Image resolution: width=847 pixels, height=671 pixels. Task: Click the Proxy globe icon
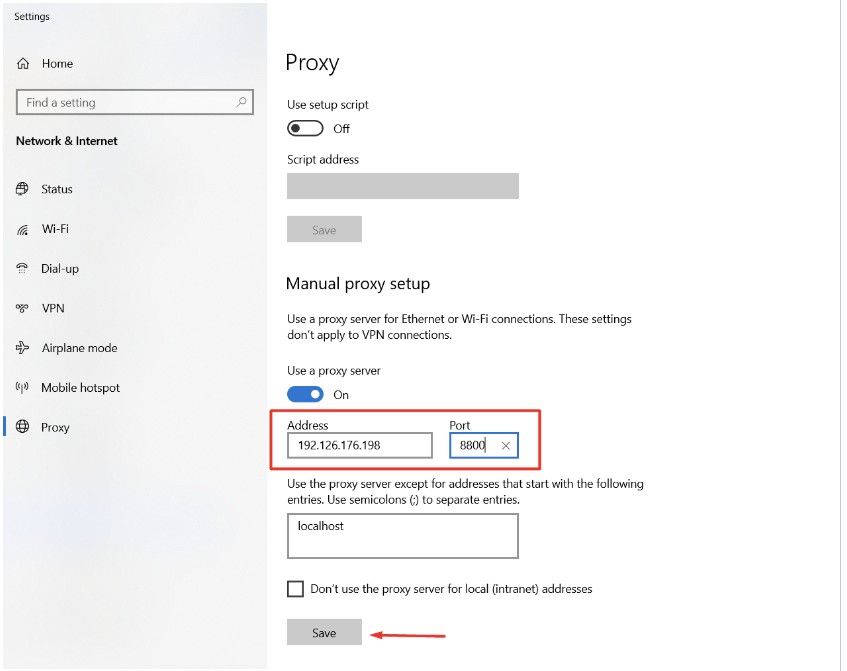click(22, 427)
